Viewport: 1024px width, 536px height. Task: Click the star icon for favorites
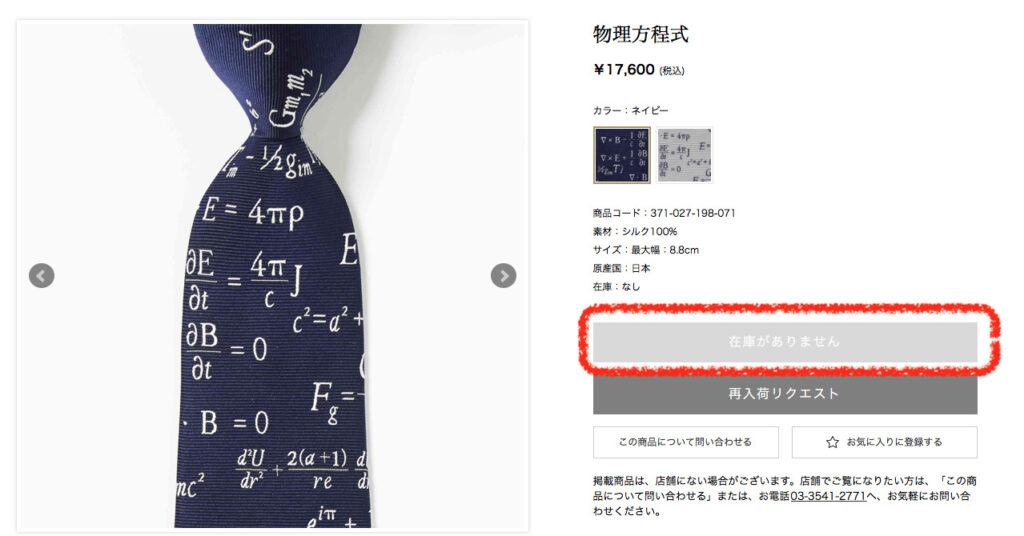[832, 442]
